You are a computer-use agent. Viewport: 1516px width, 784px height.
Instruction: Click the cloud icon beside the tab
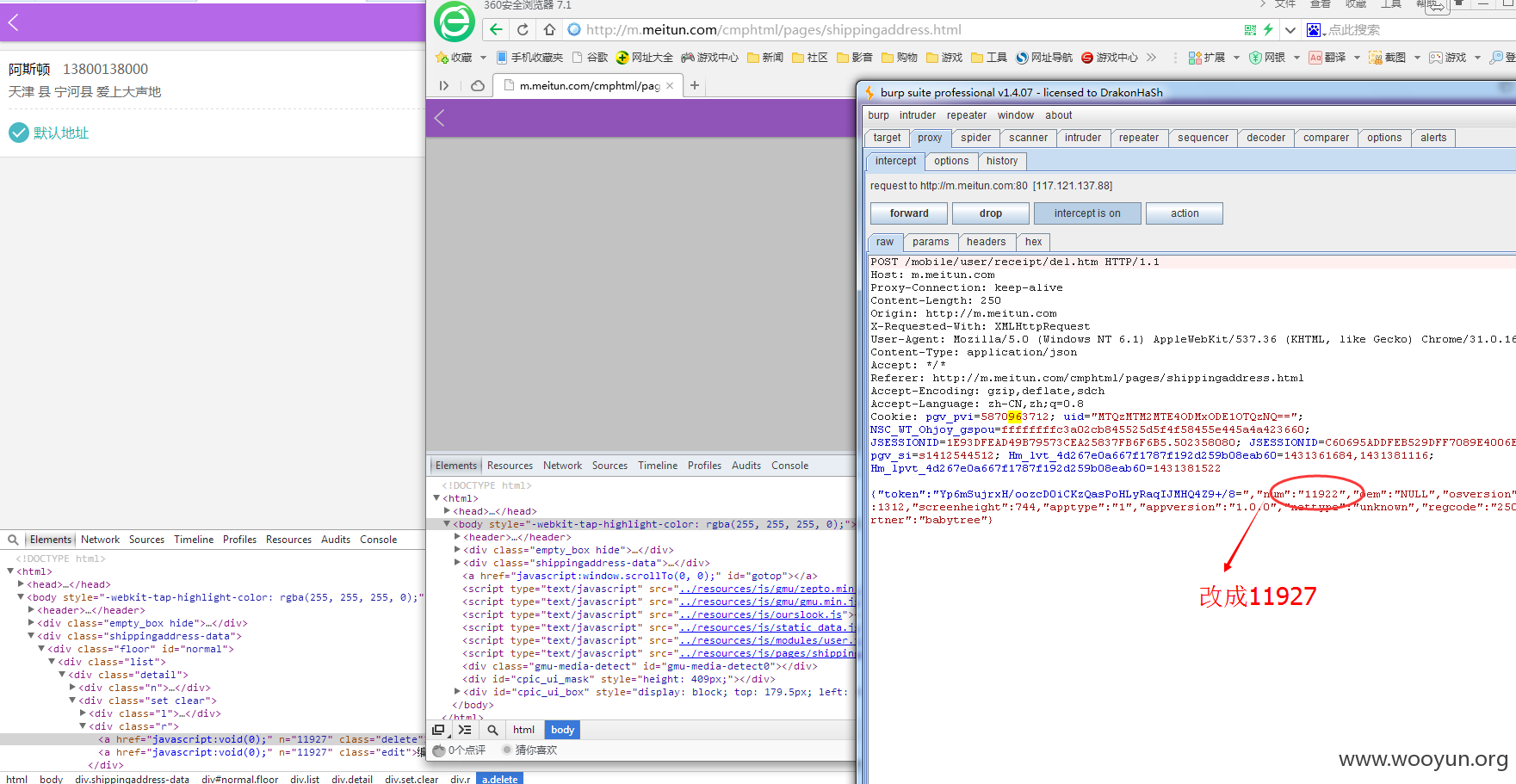point(477,85)
